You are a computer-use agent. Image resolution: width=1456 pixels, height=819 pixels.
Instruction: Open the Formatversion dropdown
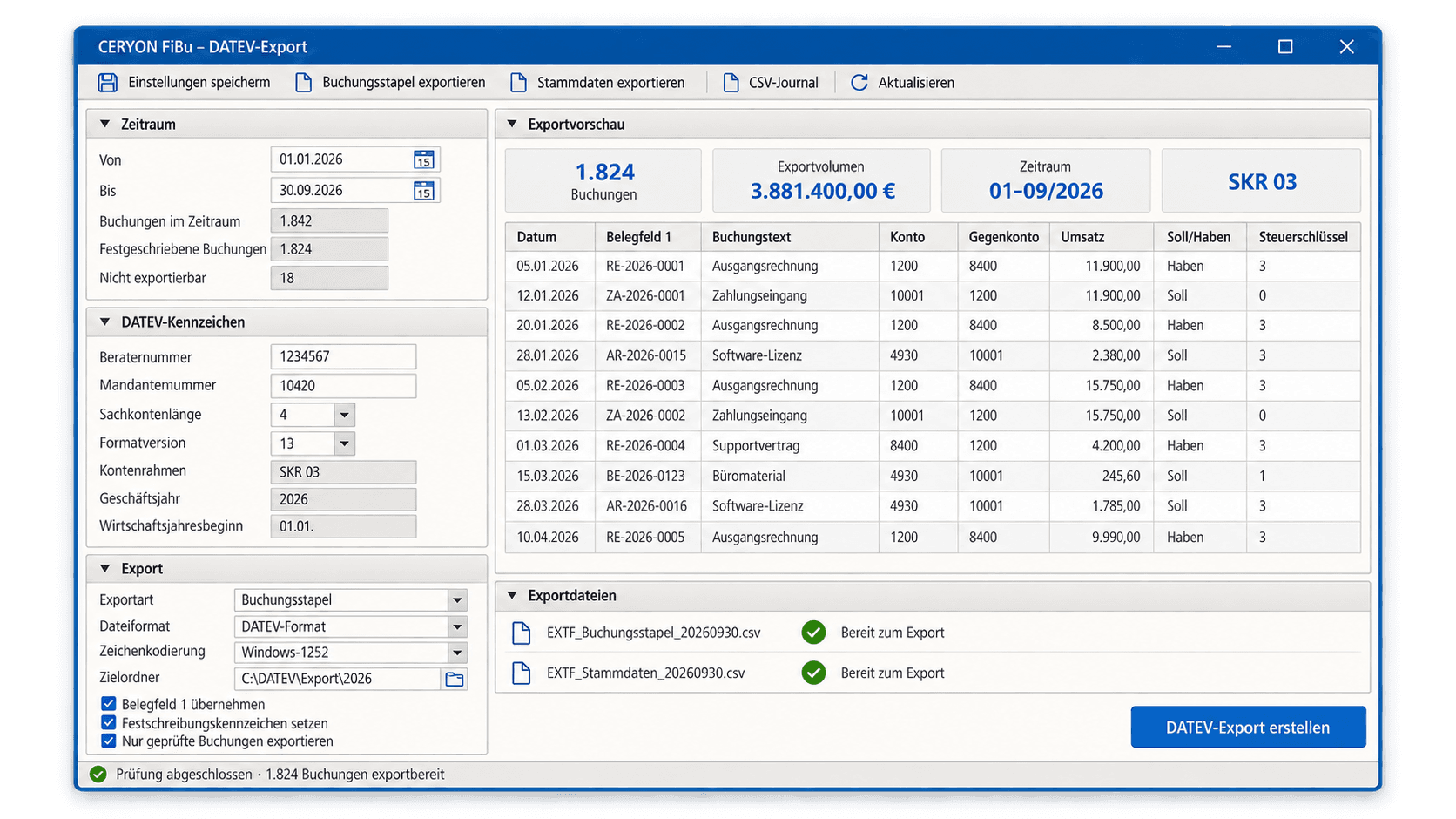[x=344, y=443]
